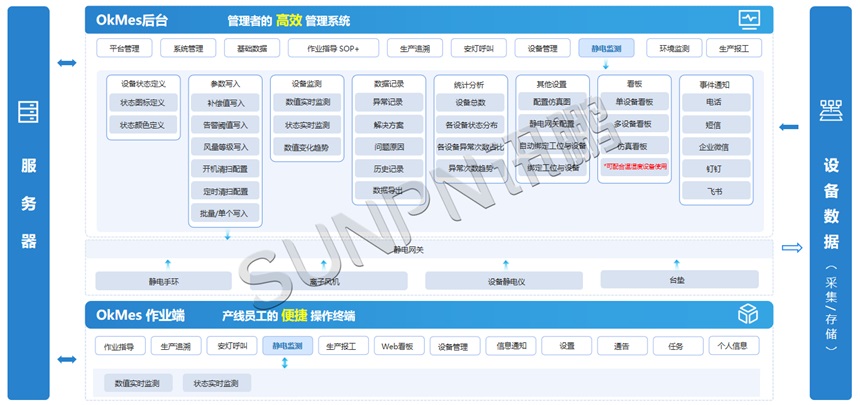Image resolution: width=860 pixels, height=405 pixels.
Task: Click 数据导出 item
Action: (x=389, y=190)
